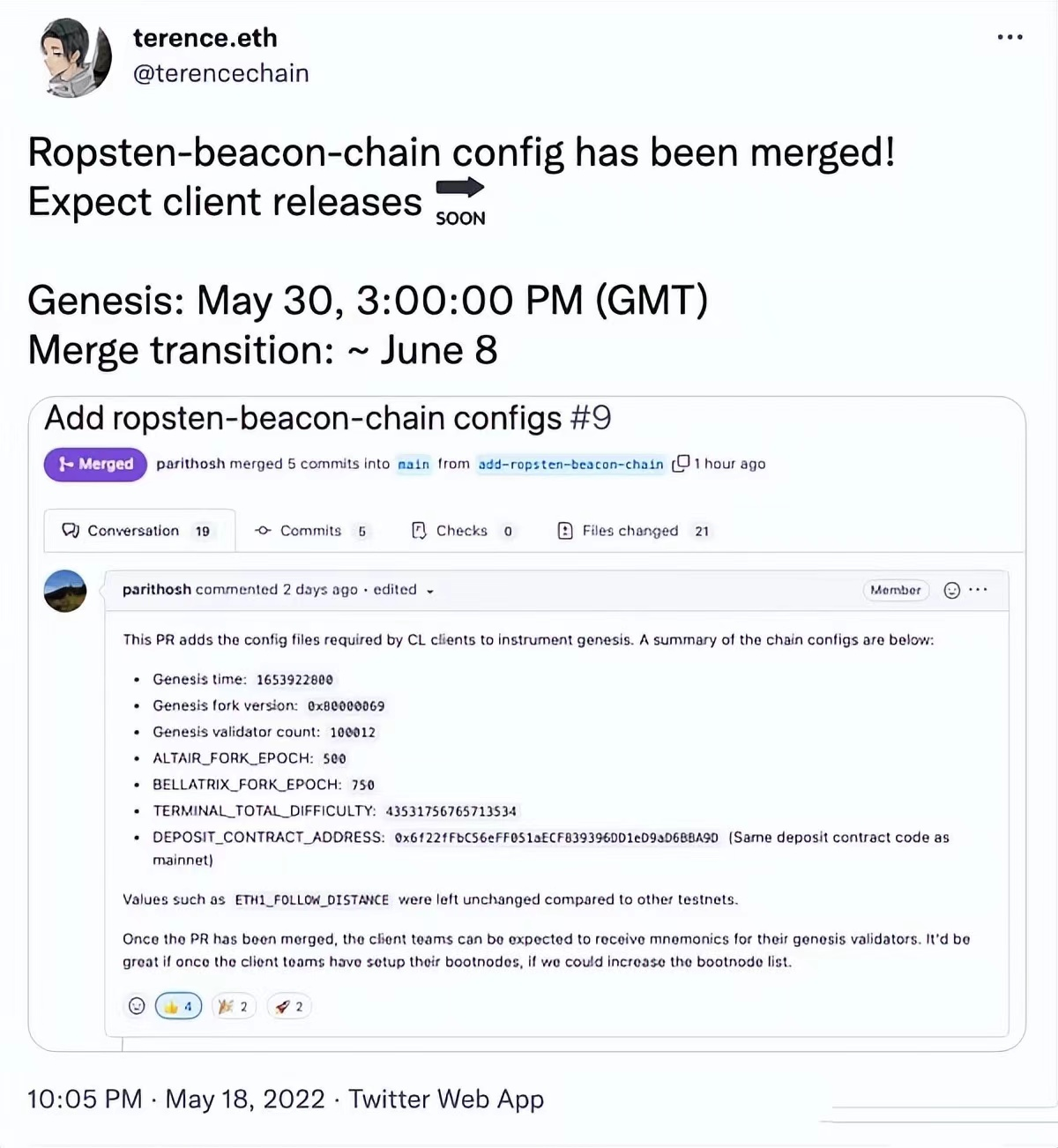Screen dimensions: 1058x1148
Task: Click the copy branch name icon
Action: (x=682, y=463)
